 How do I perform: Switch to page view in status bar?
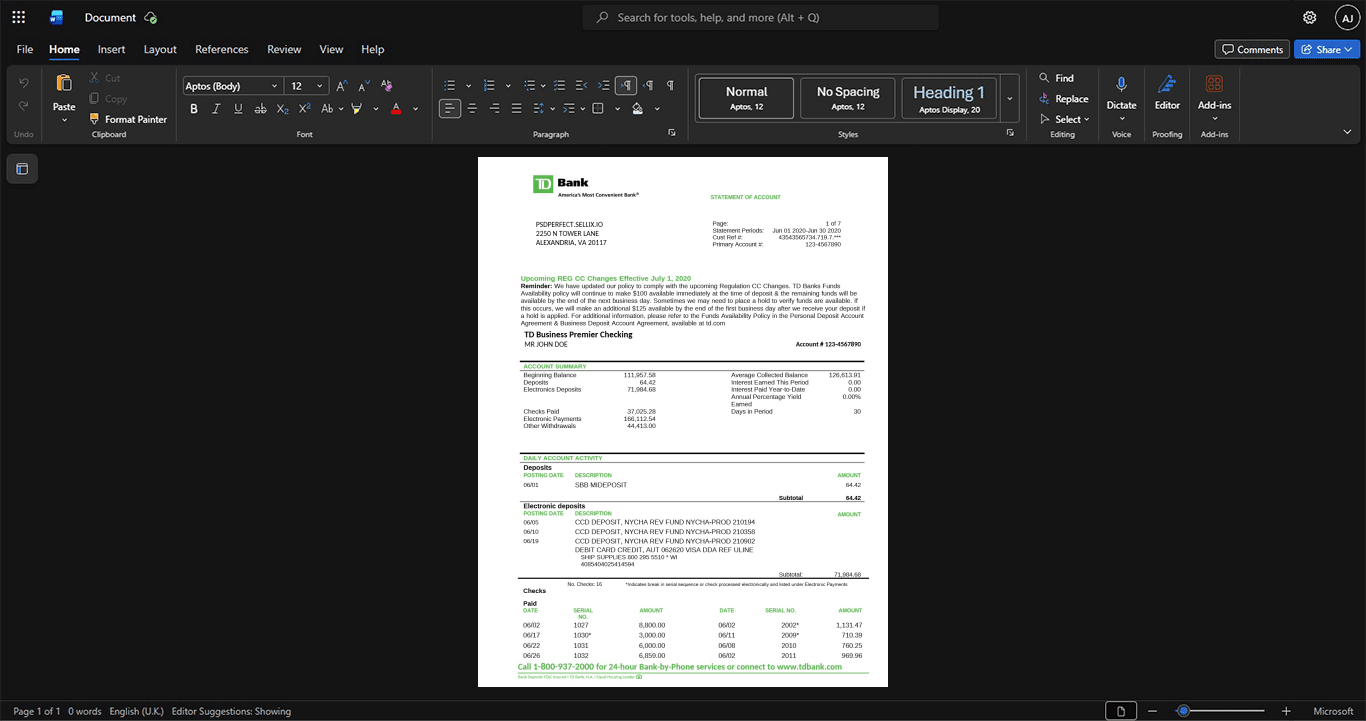click(x=1121, y=711)
